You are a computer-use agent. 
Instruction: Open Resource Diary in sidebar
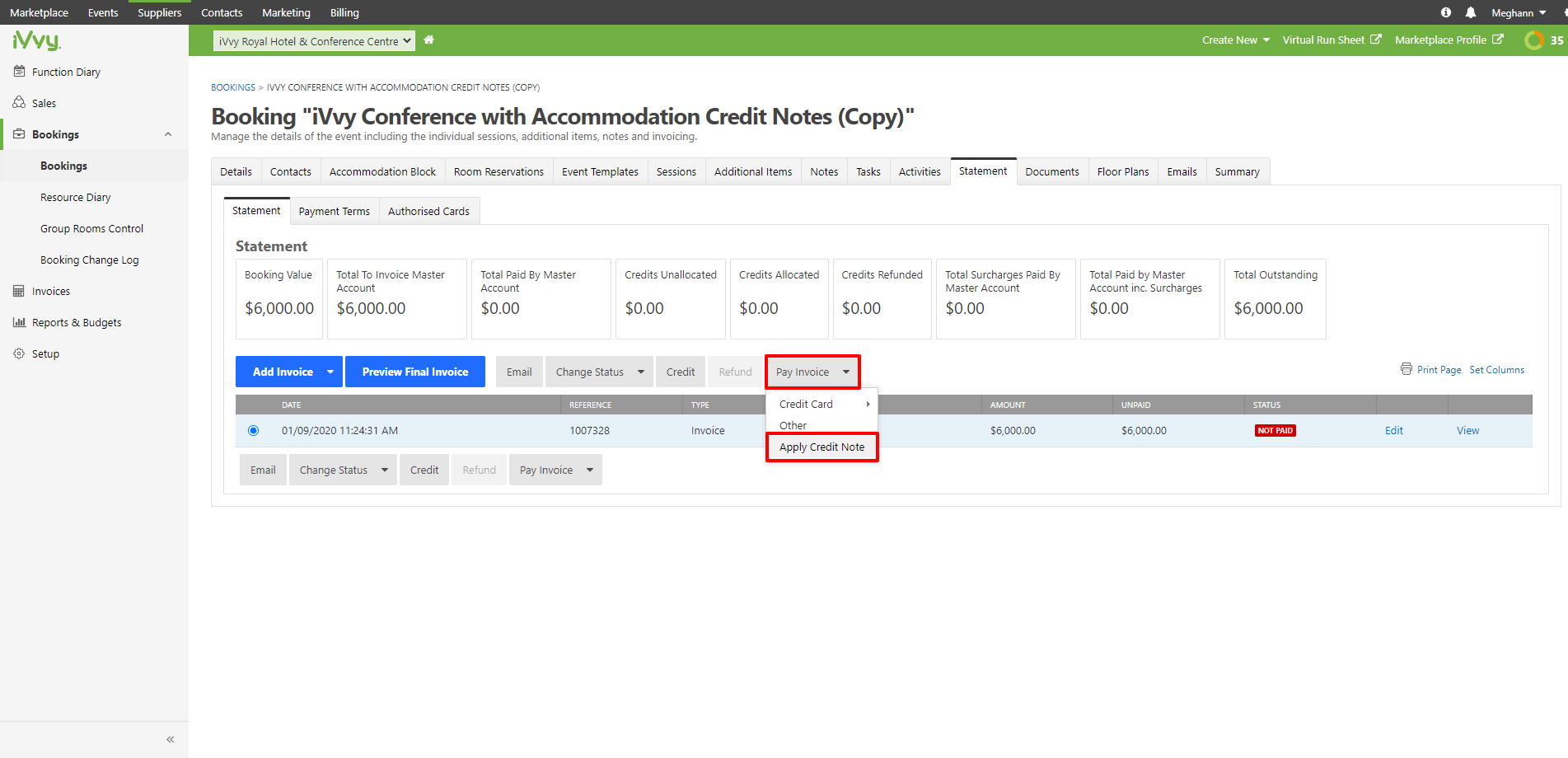click(x=75, y=197)
